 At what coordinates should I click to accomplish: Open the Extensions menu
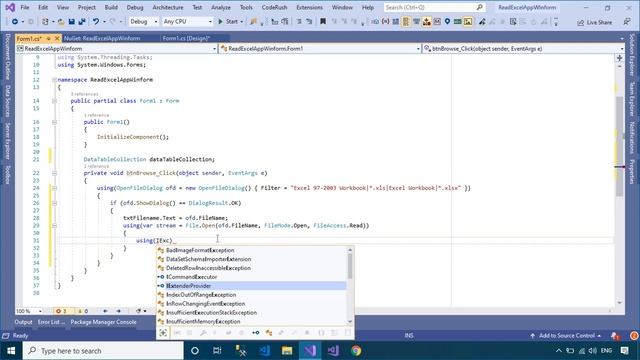click(309, 7)
